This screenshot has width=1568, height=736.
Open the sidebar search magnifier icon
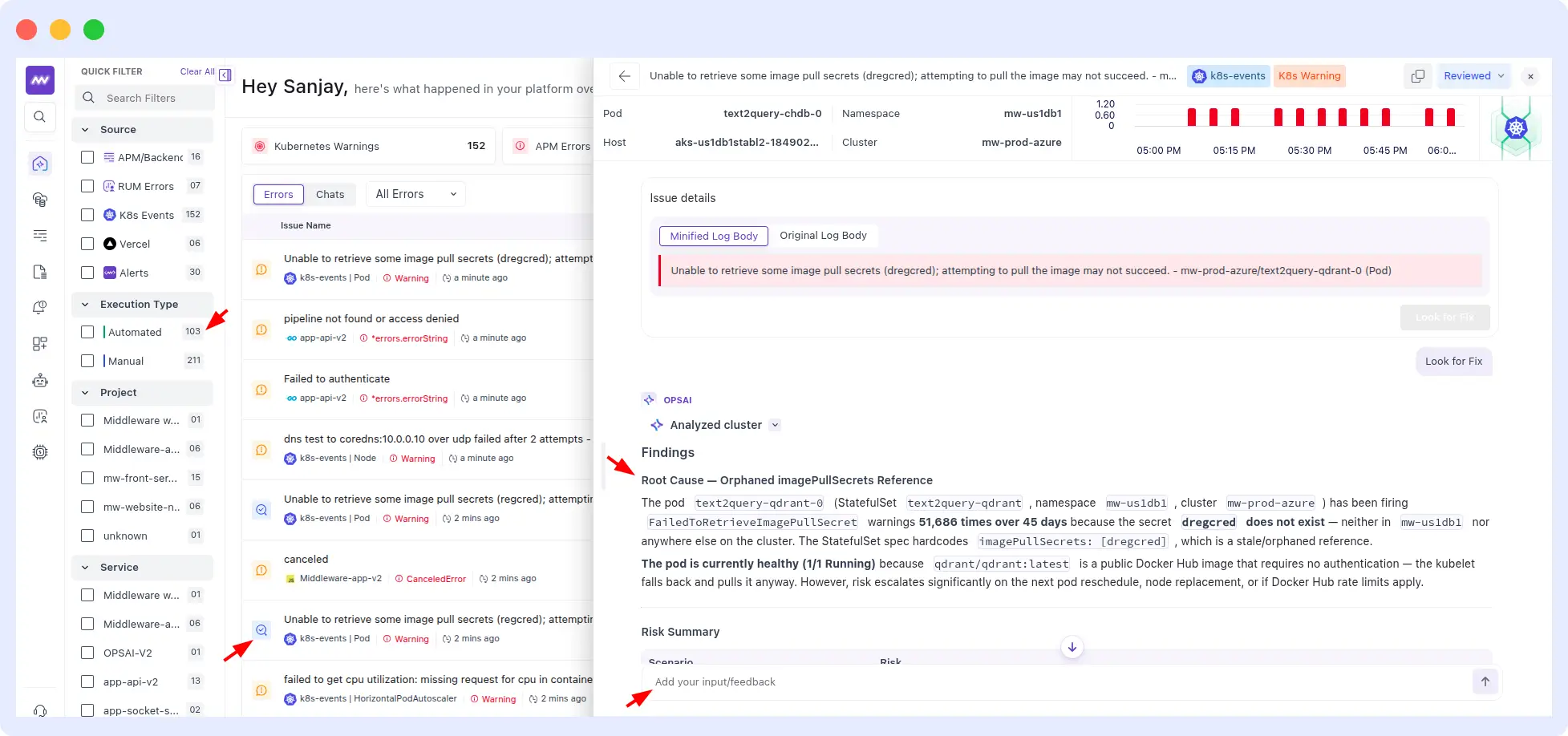[x=40, y=117]
